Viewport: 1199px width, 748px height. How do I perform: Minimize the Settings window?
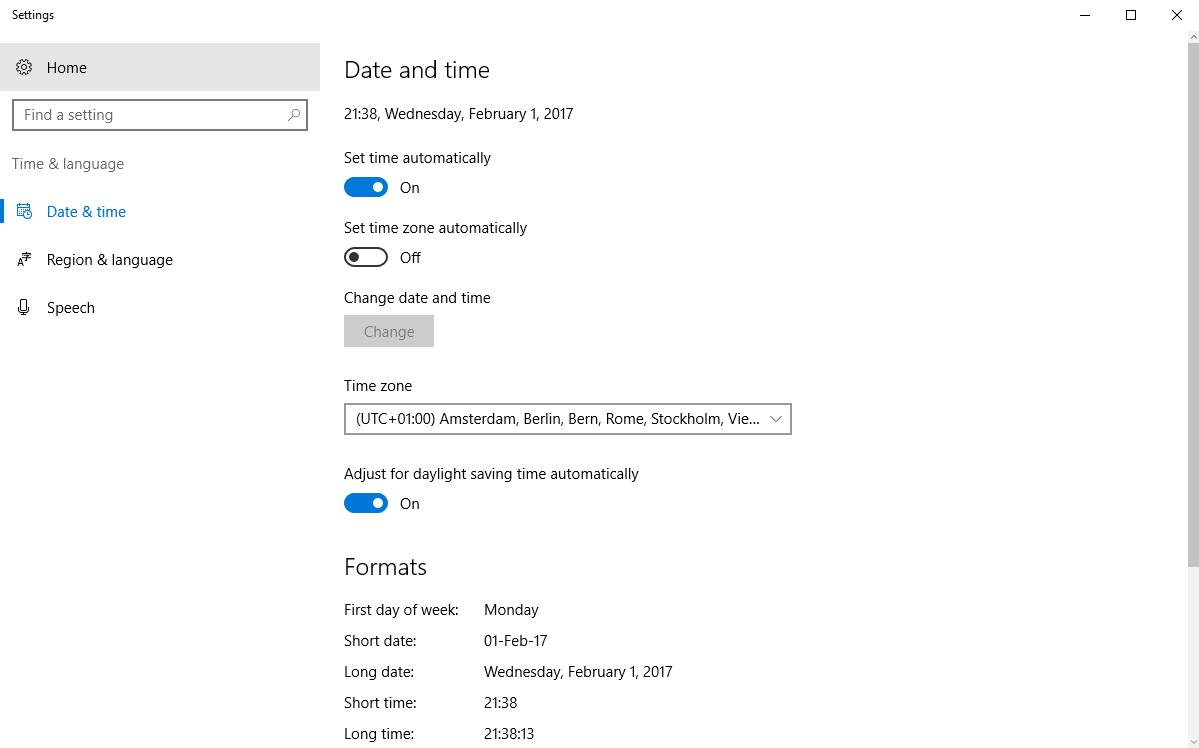[1085, 15]
